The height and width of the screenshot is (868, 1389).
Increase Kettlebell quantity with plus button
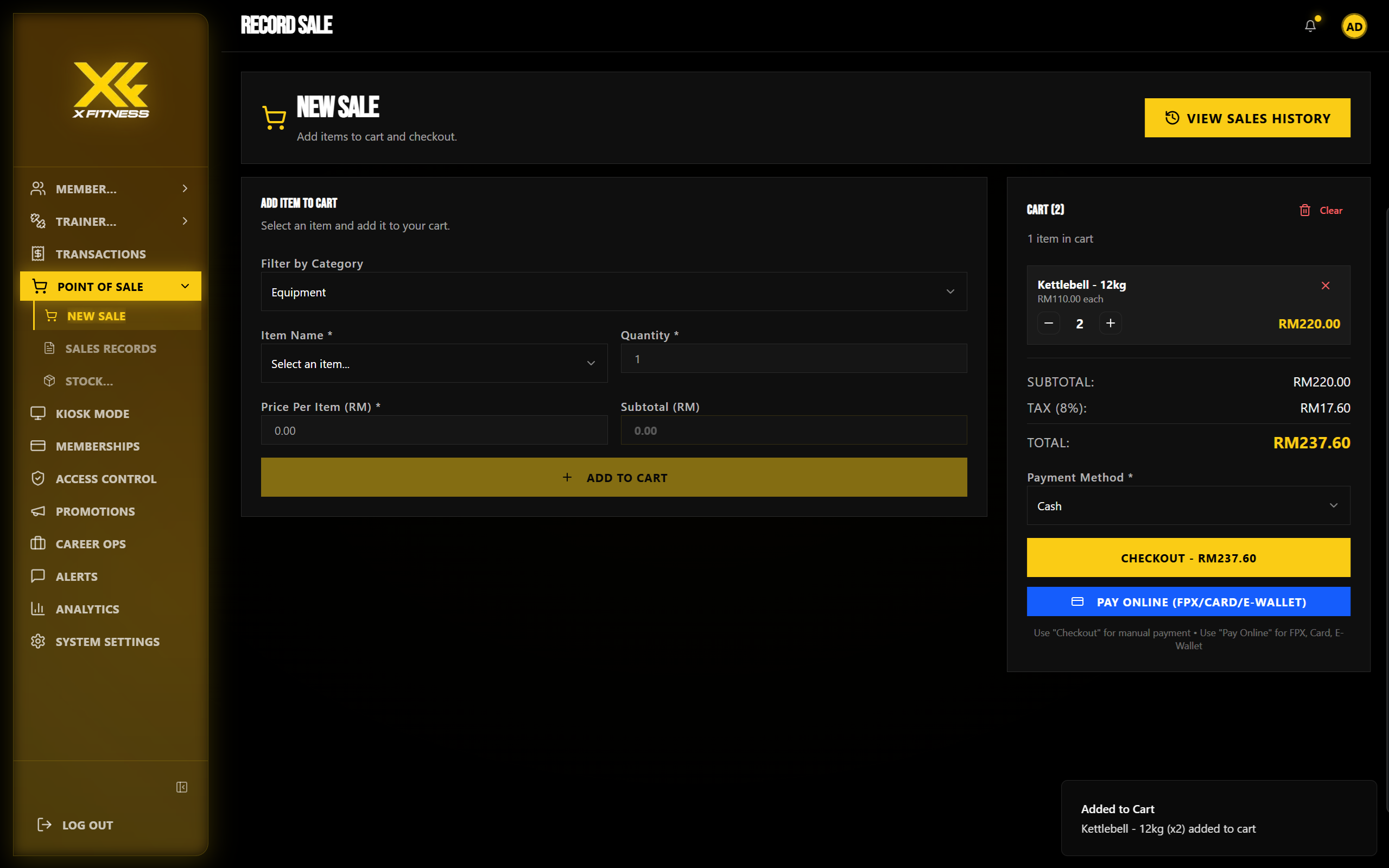(x=1110, y=323)
